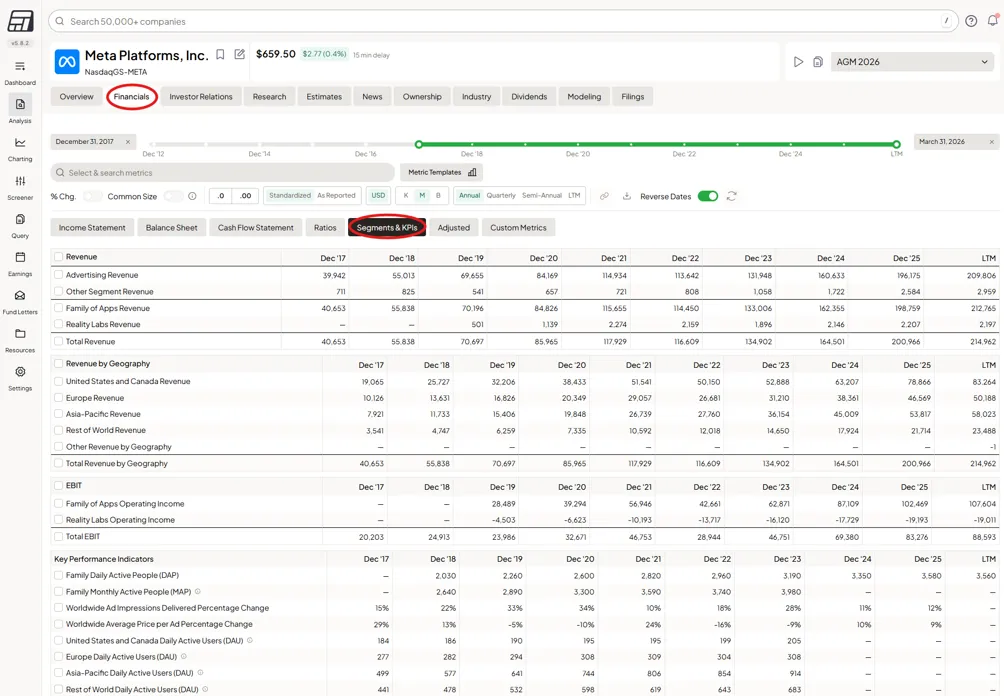Check the Advertising Revenue checkbox
This screenshot has height=696, width=1004.
pos(58,275)
